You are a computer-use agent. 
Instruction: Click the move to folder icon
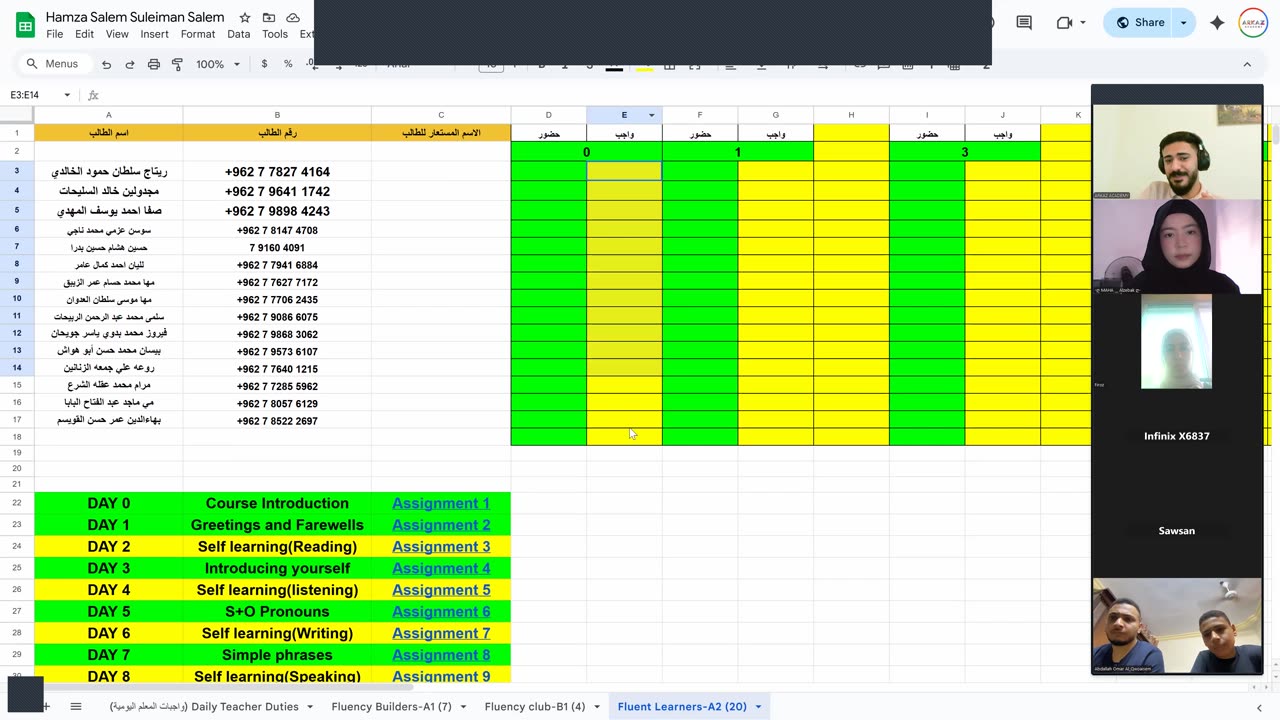click(269, 18)
